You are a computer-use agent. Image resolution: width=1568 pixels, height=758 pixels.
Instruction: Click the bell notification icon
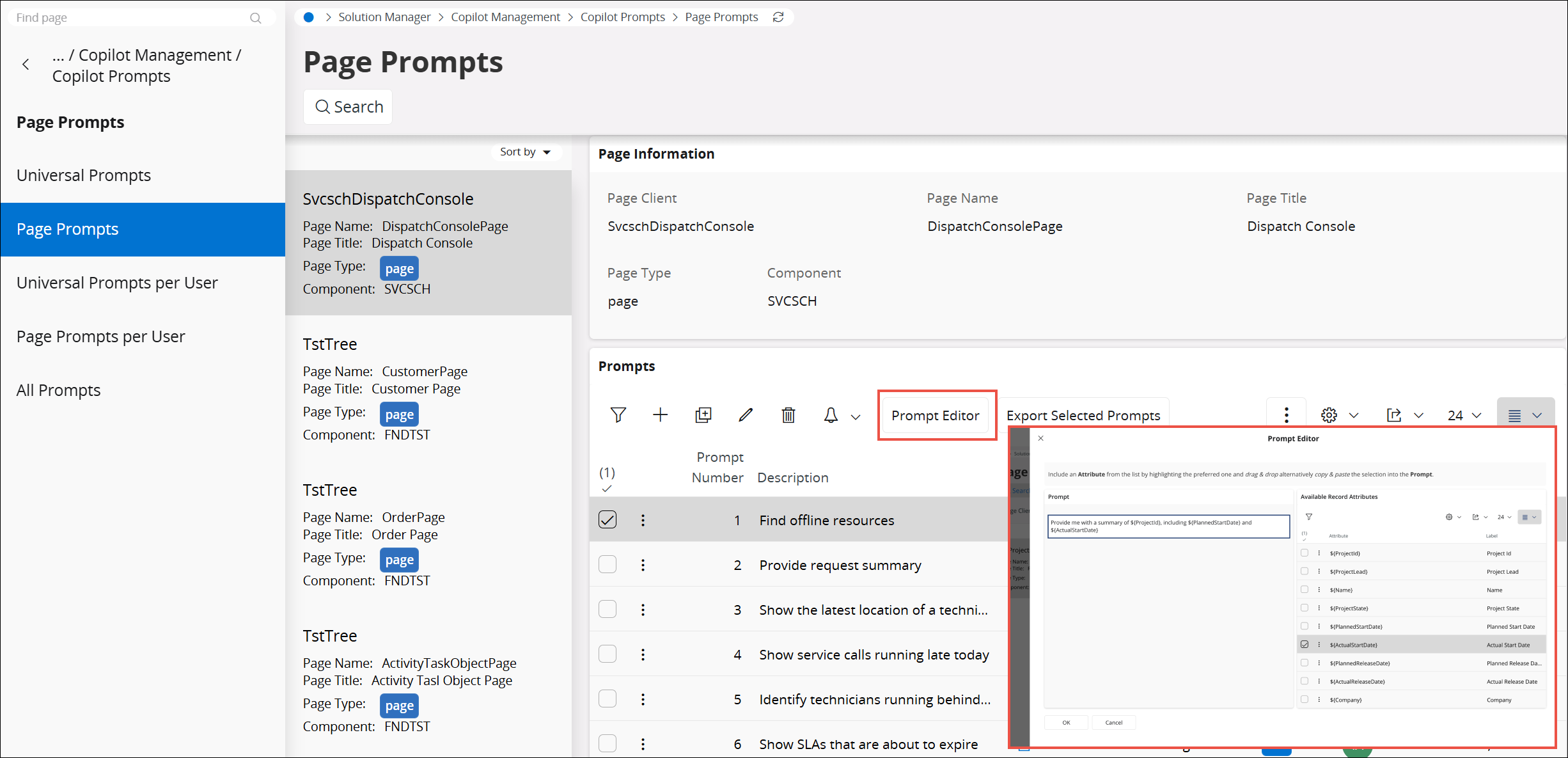click(x=831, y=415)
